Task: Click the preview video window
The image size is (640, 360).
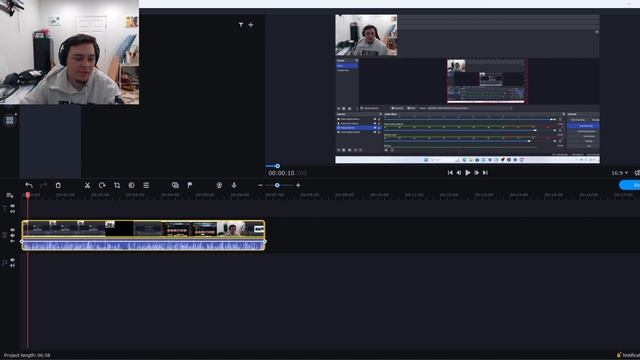Action: tap(467, 89)
